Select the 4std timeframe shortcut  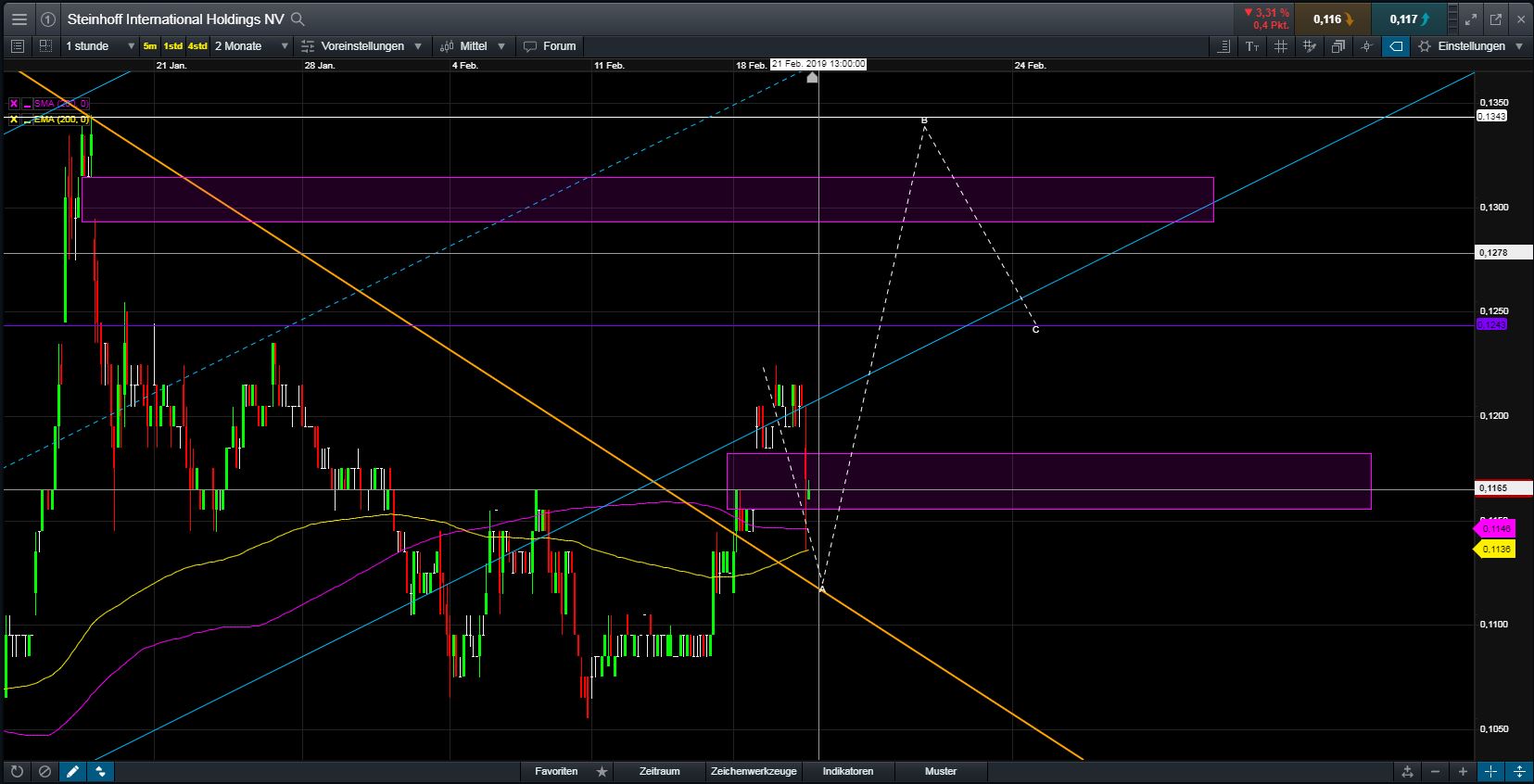click(x=197, y=46)
